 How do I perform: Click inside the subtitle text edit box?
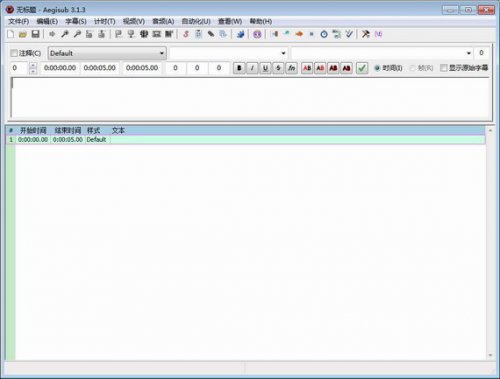point(250,97)
